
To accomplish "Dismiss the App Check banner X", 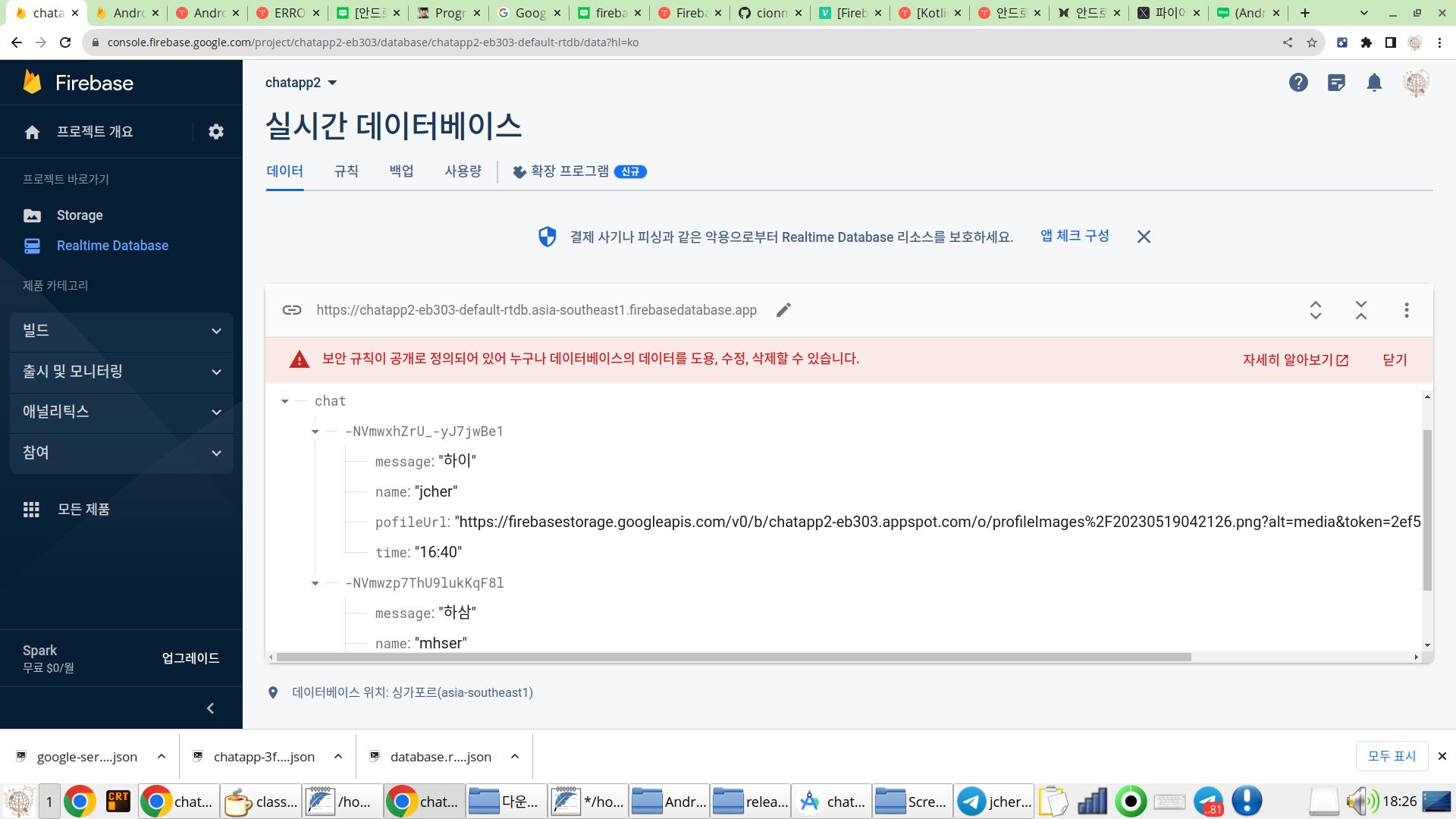I will point(1144,237).
